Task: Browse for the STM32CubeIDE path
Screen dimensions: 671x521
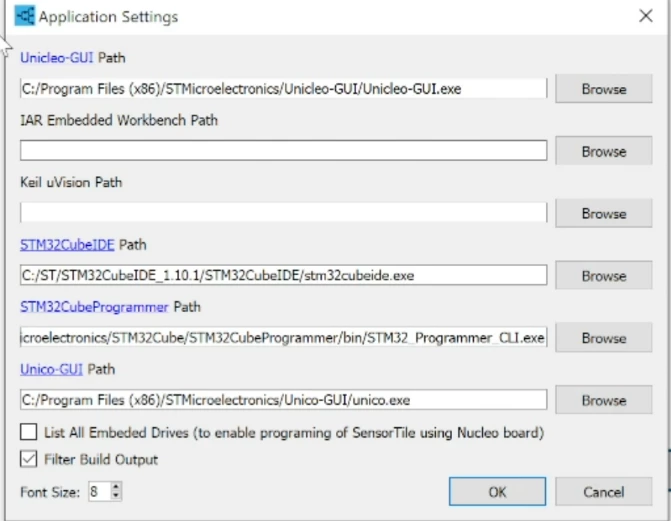Action: pos(604,275)
